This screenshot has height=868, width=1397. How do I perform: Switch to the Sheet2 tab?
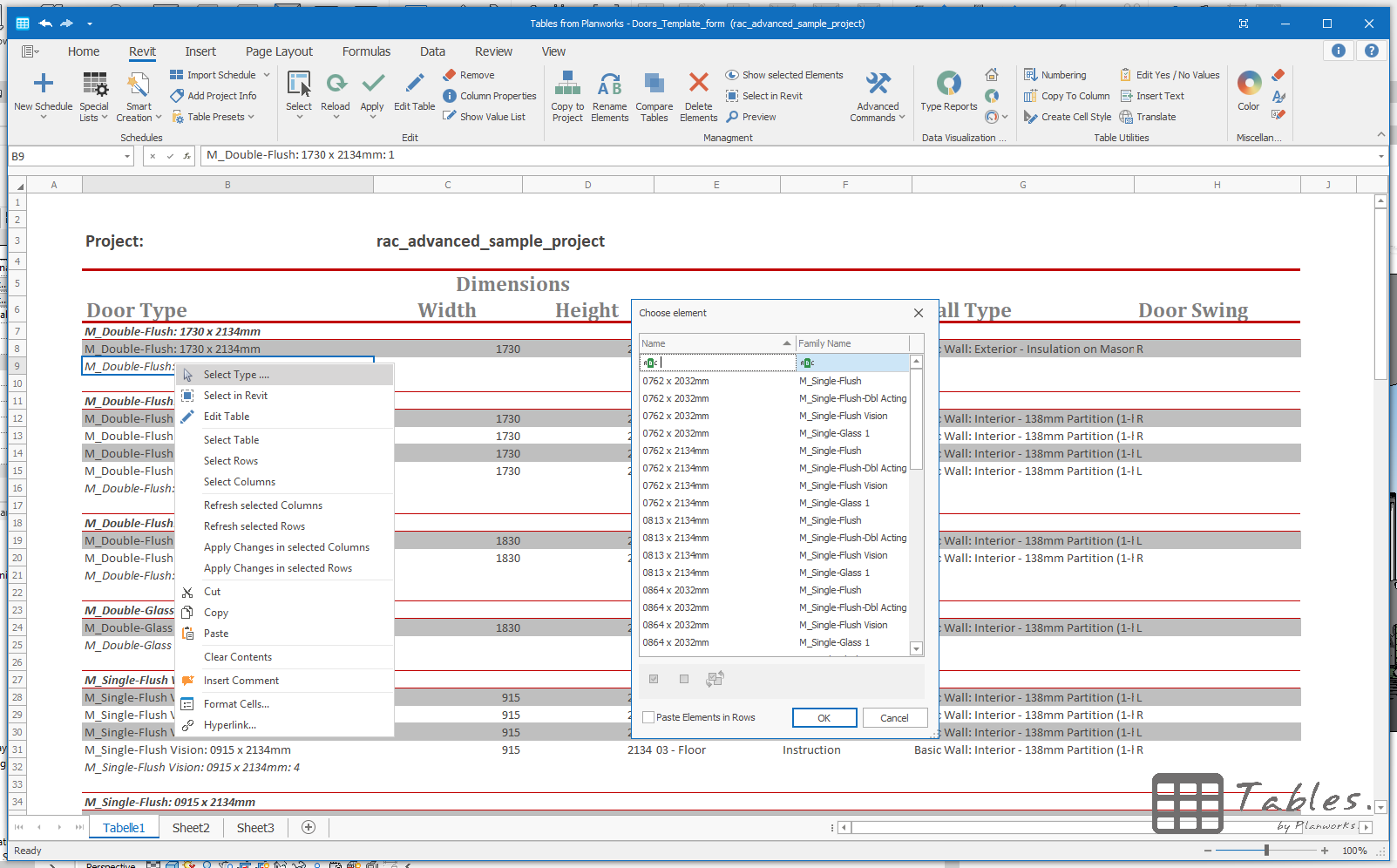191,828
